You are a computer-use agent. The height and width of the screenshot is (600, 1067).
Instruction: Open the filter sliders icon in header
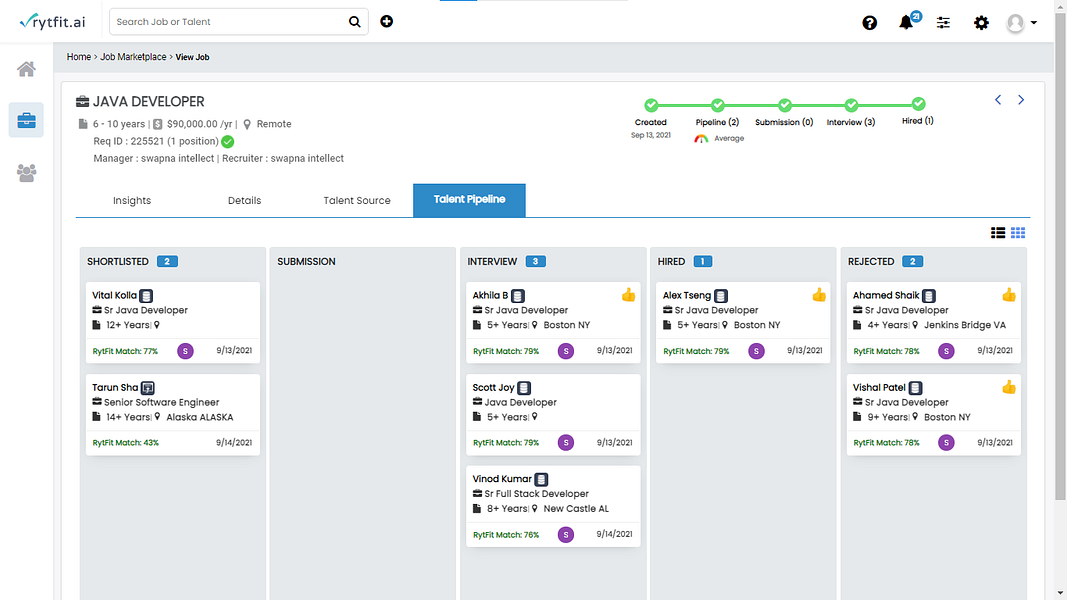coord(943,22)
